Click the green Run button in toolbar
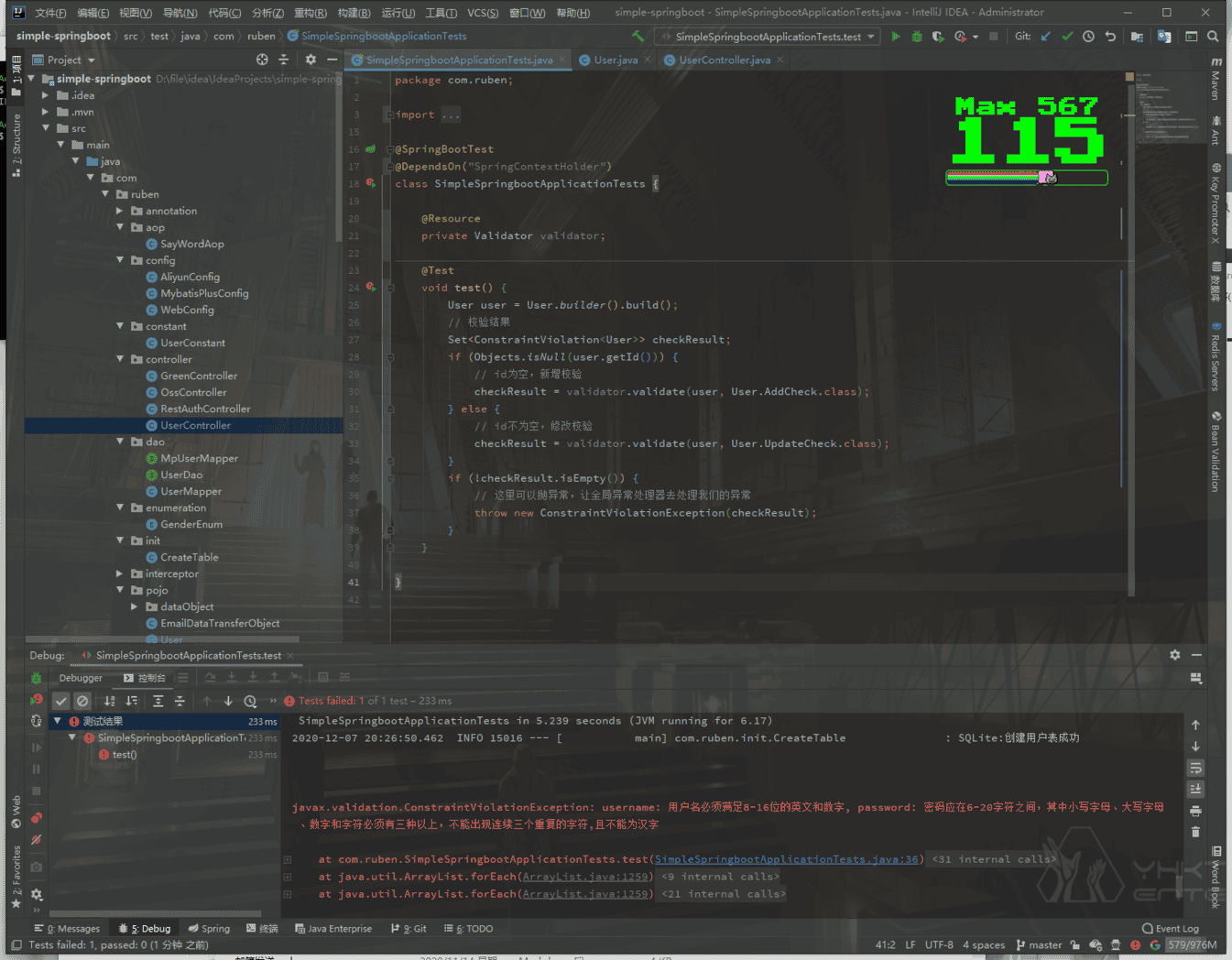The height and width of the screenshot is (960, 1232). pos(895,37)
